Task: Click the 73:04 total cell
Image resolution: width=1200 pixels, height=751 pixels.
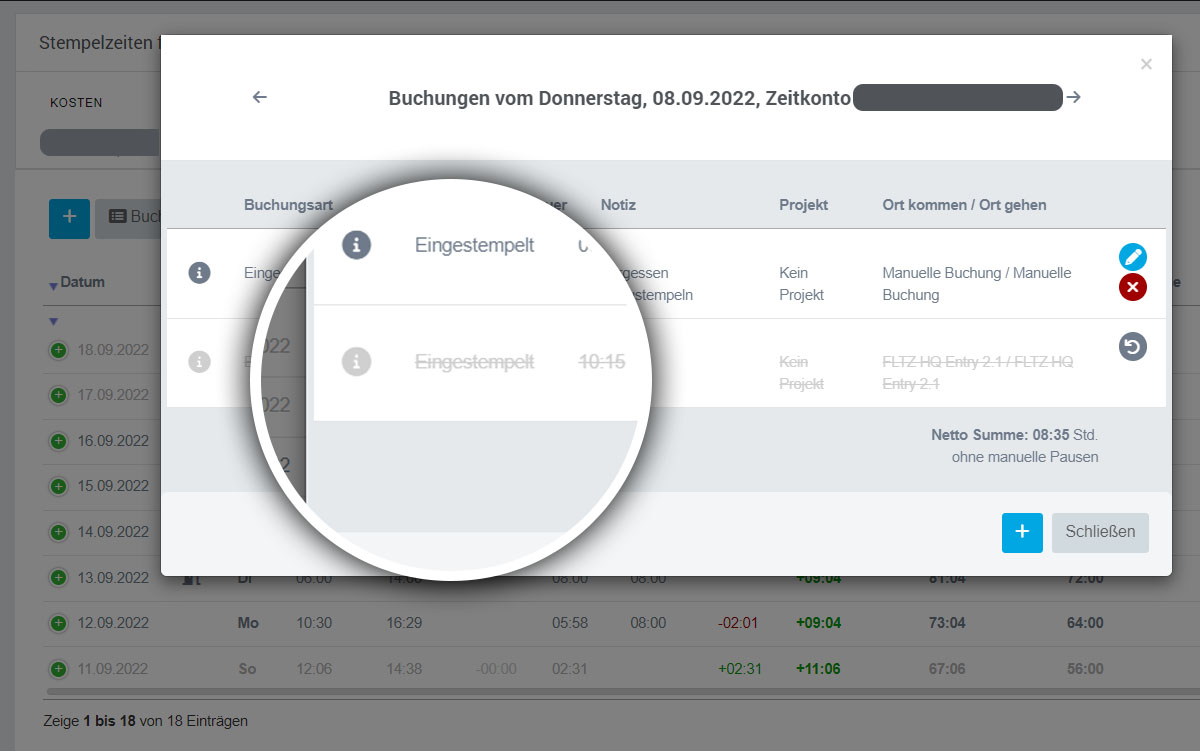Action: (947, 623)
